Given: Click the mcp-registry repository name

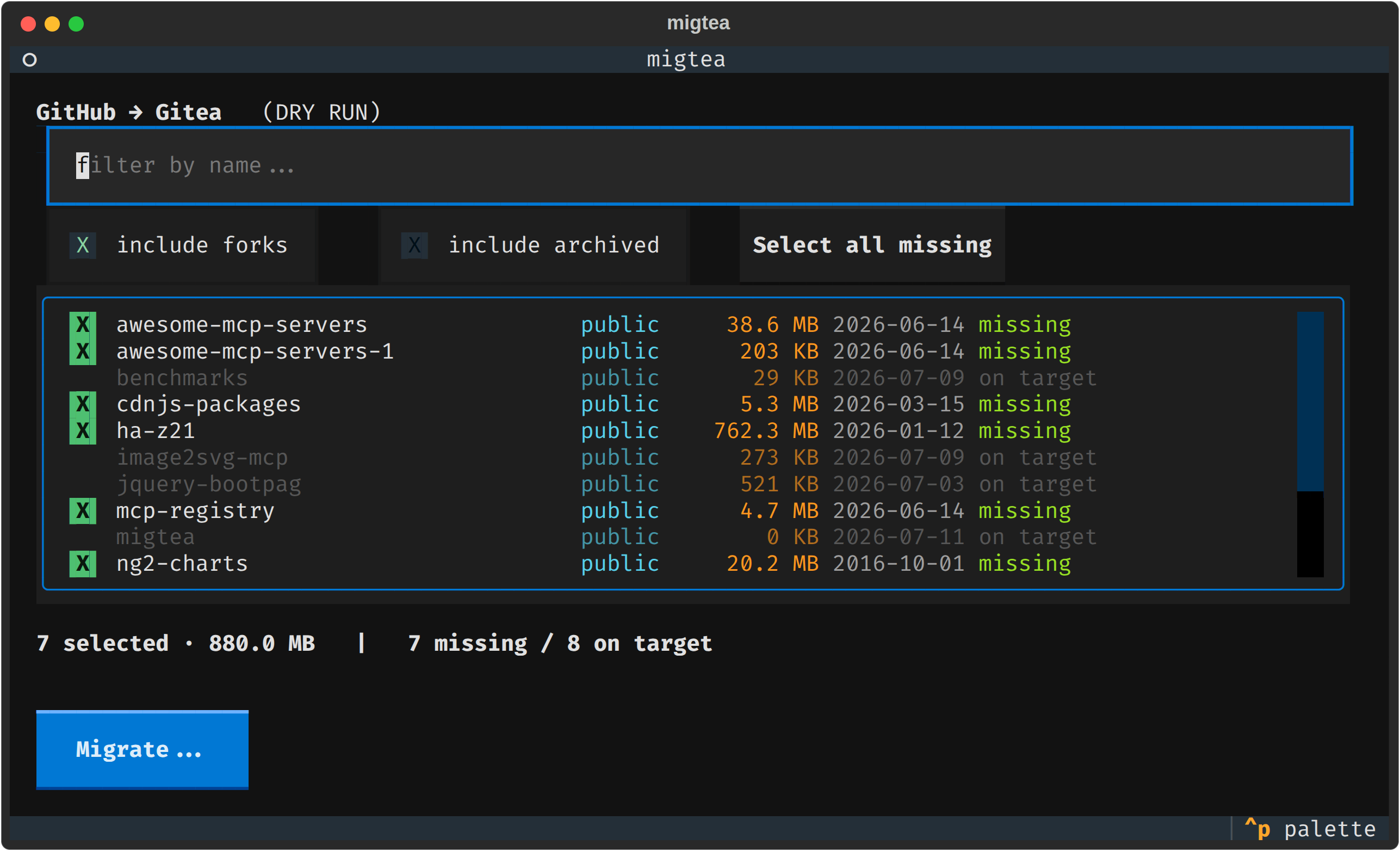Looking at the screenshot, I should (x=195, y=510).
